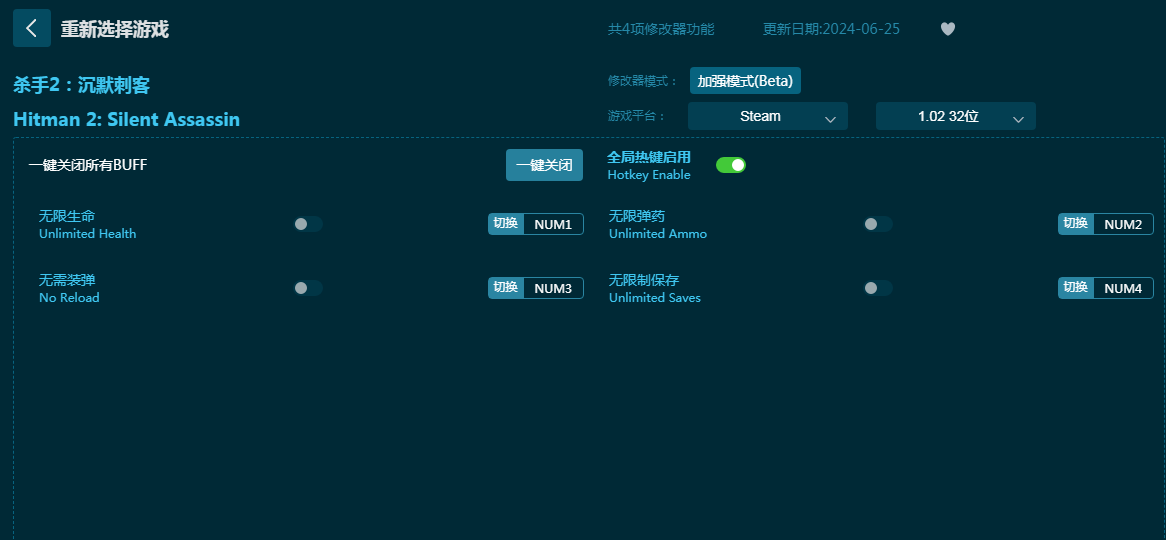
Task: Favorite this trainer with the heart icon
Action: 947,29
